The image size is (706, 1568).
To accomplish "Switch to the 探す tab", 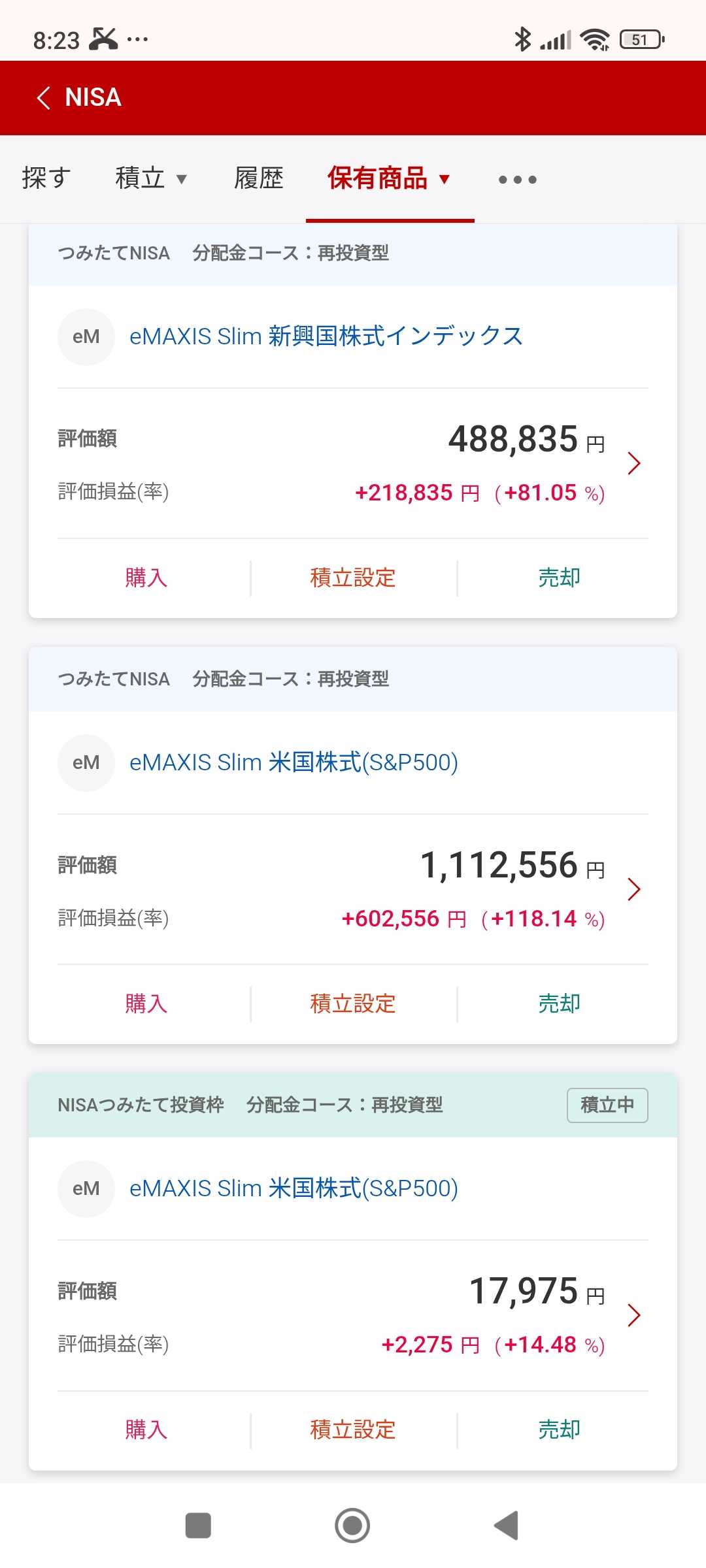I will 46,178.
